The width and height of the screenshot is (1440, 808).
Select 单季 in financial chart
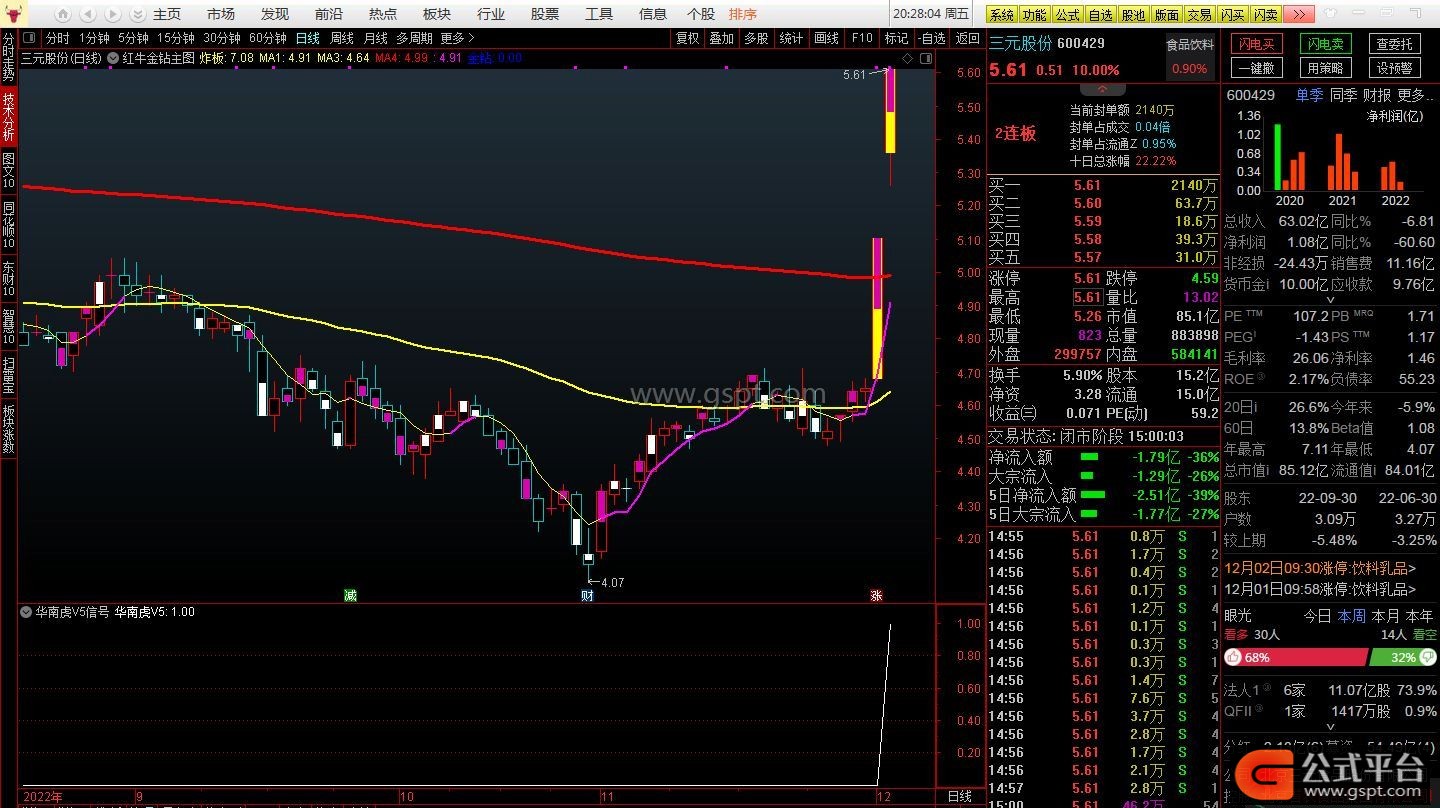point(1310,95)
